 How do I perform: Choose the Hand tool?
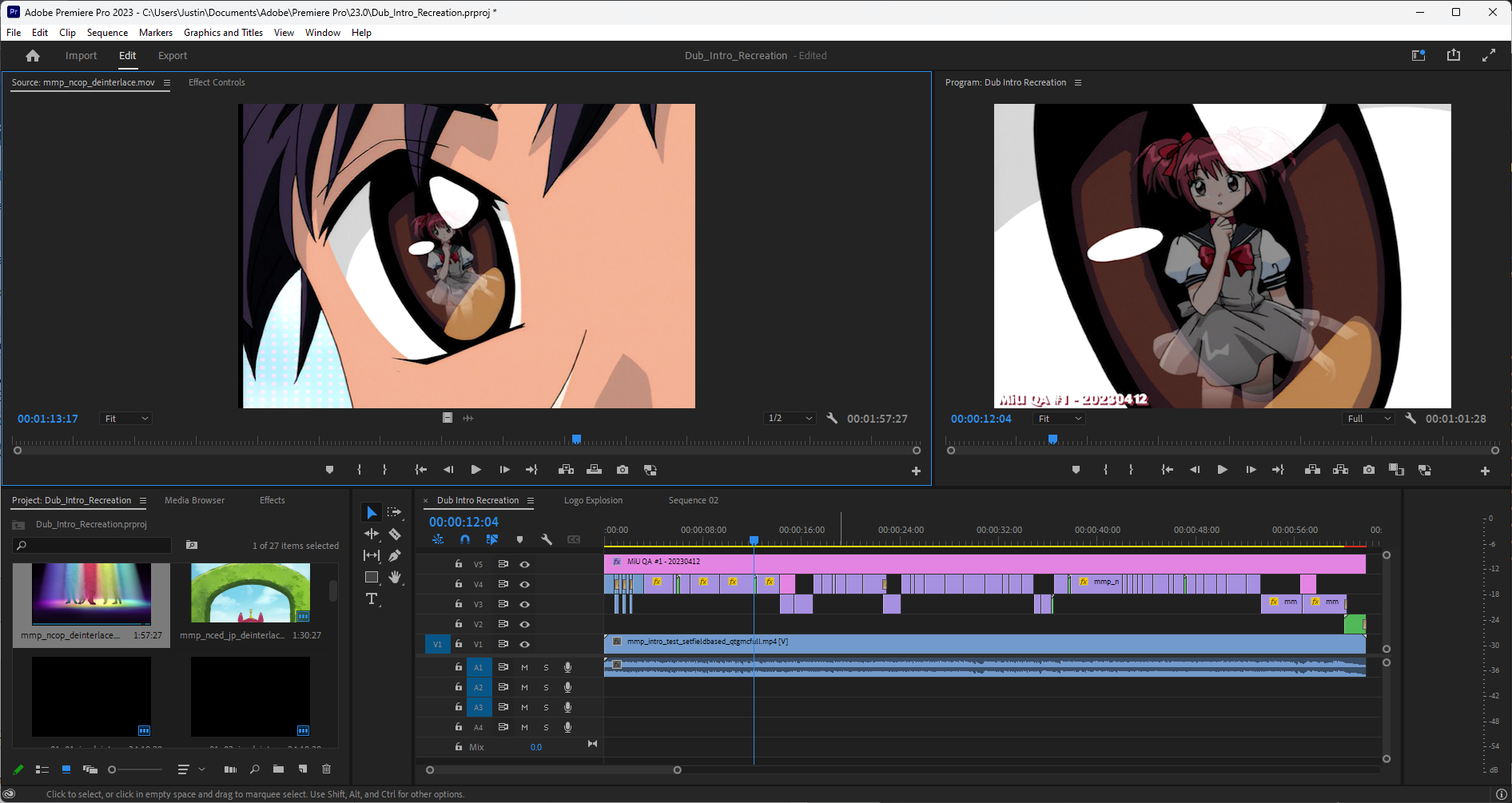(395, 577)
